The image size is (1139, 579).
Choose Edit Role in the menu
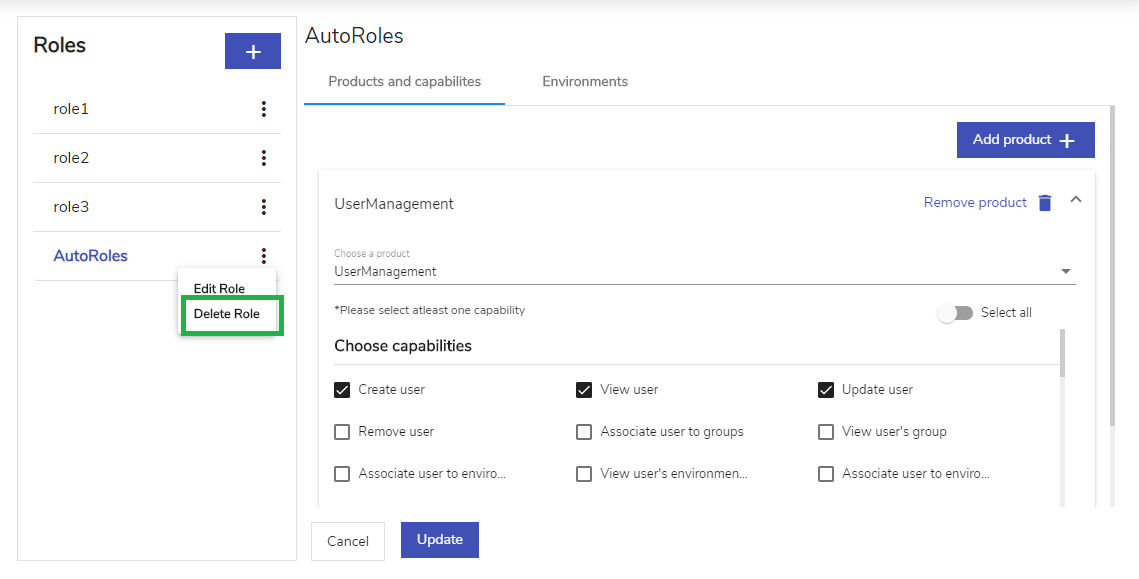pos(219,288)
